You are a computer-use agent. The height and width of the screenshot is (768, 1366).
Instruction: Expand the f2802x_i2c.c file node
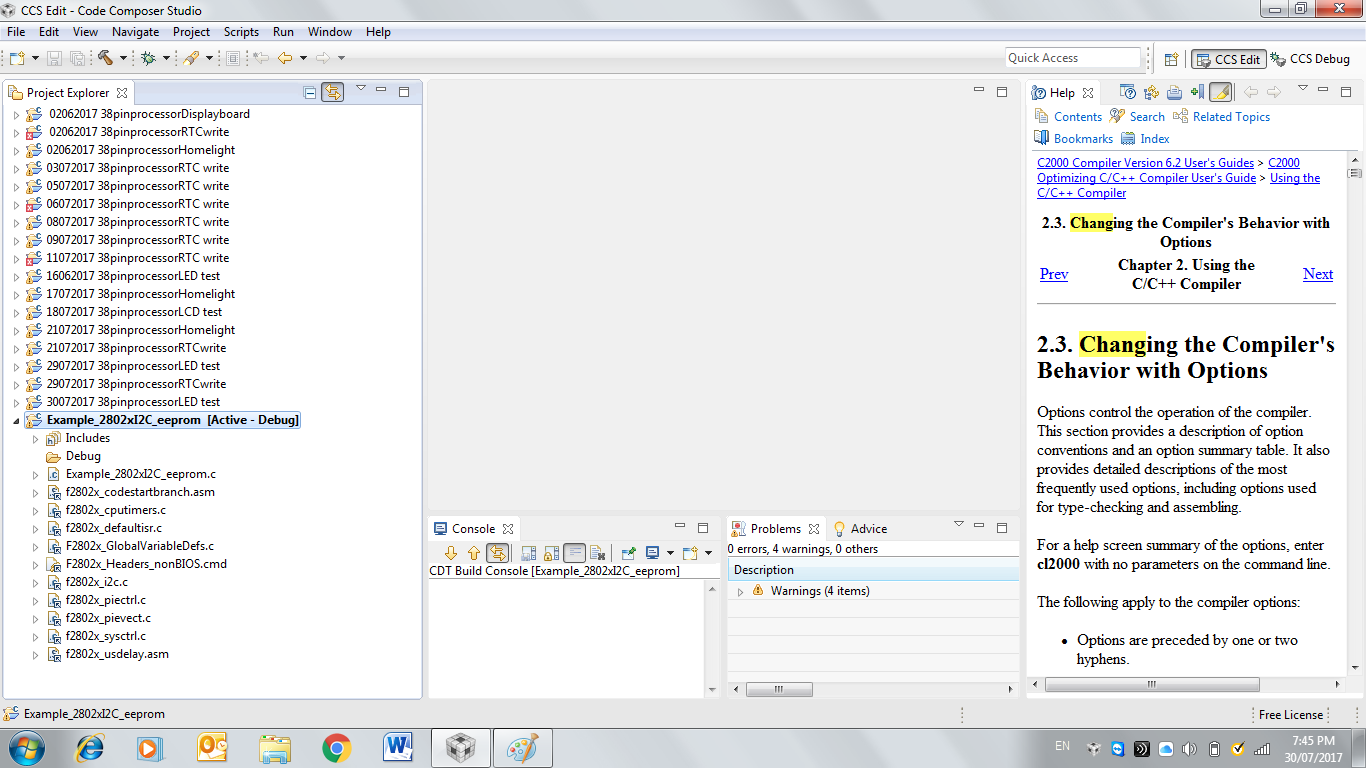(x=35, y=582)
